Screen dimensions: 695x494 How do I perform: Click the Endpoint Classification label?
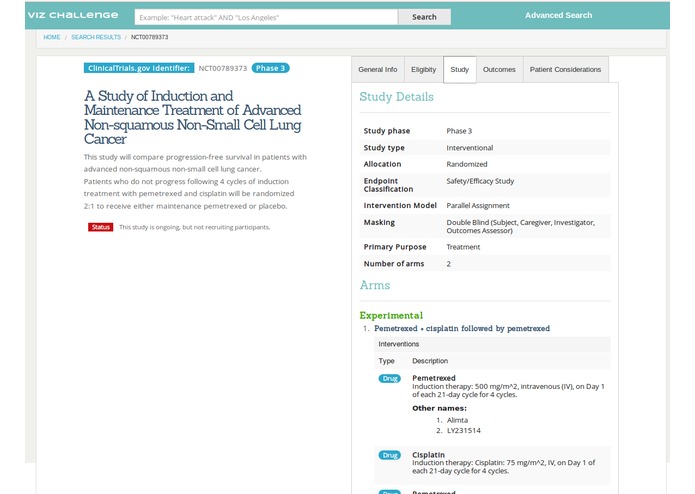388,185
